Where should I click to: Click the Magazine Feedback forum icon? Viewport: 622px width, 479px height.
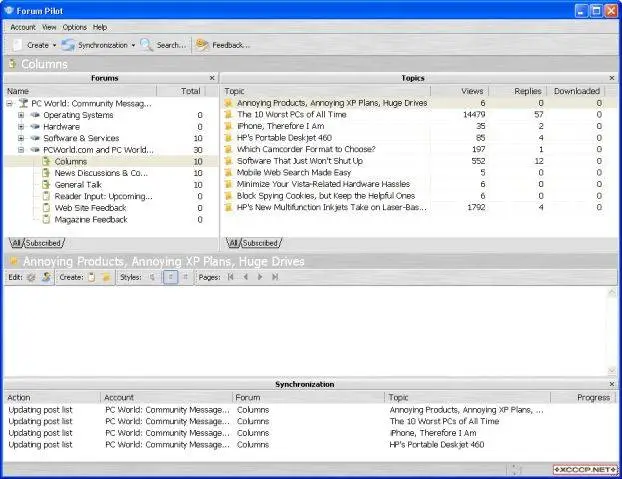(x=46, y=219)
